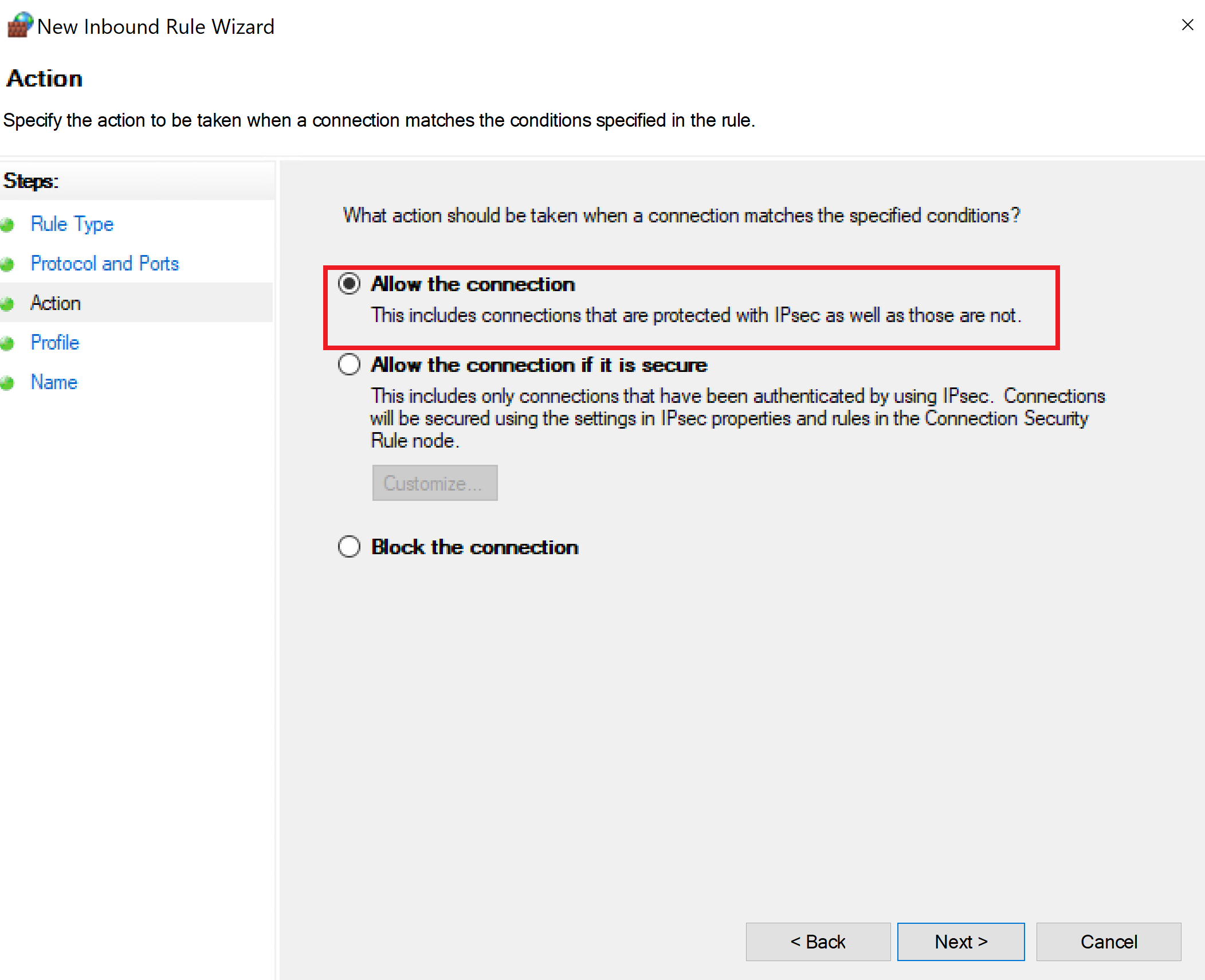
Task: Open the Name step link
Action: [x=54, y=382]
